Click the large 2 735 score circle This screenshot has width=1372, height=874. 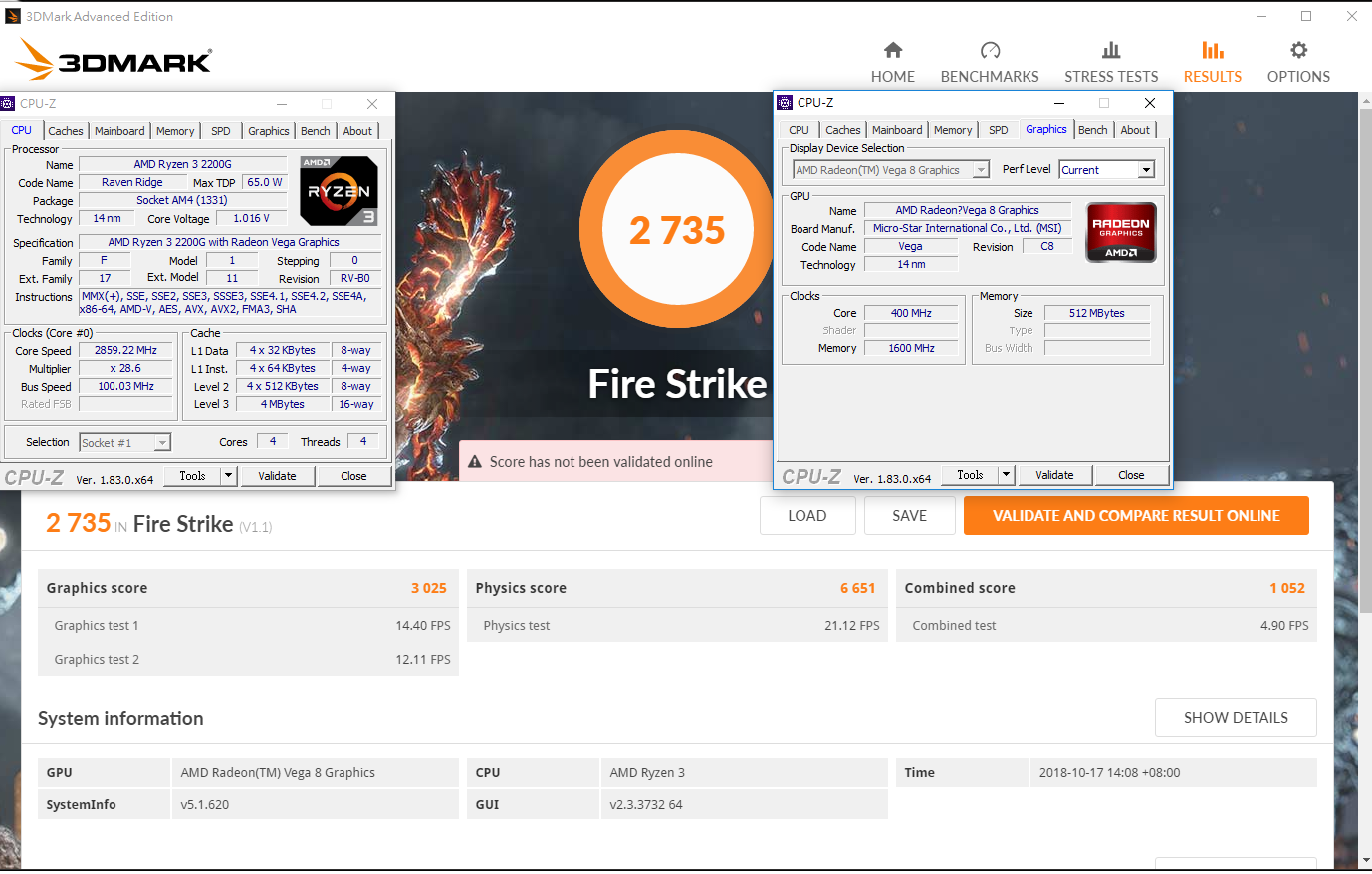pos(677,230)
